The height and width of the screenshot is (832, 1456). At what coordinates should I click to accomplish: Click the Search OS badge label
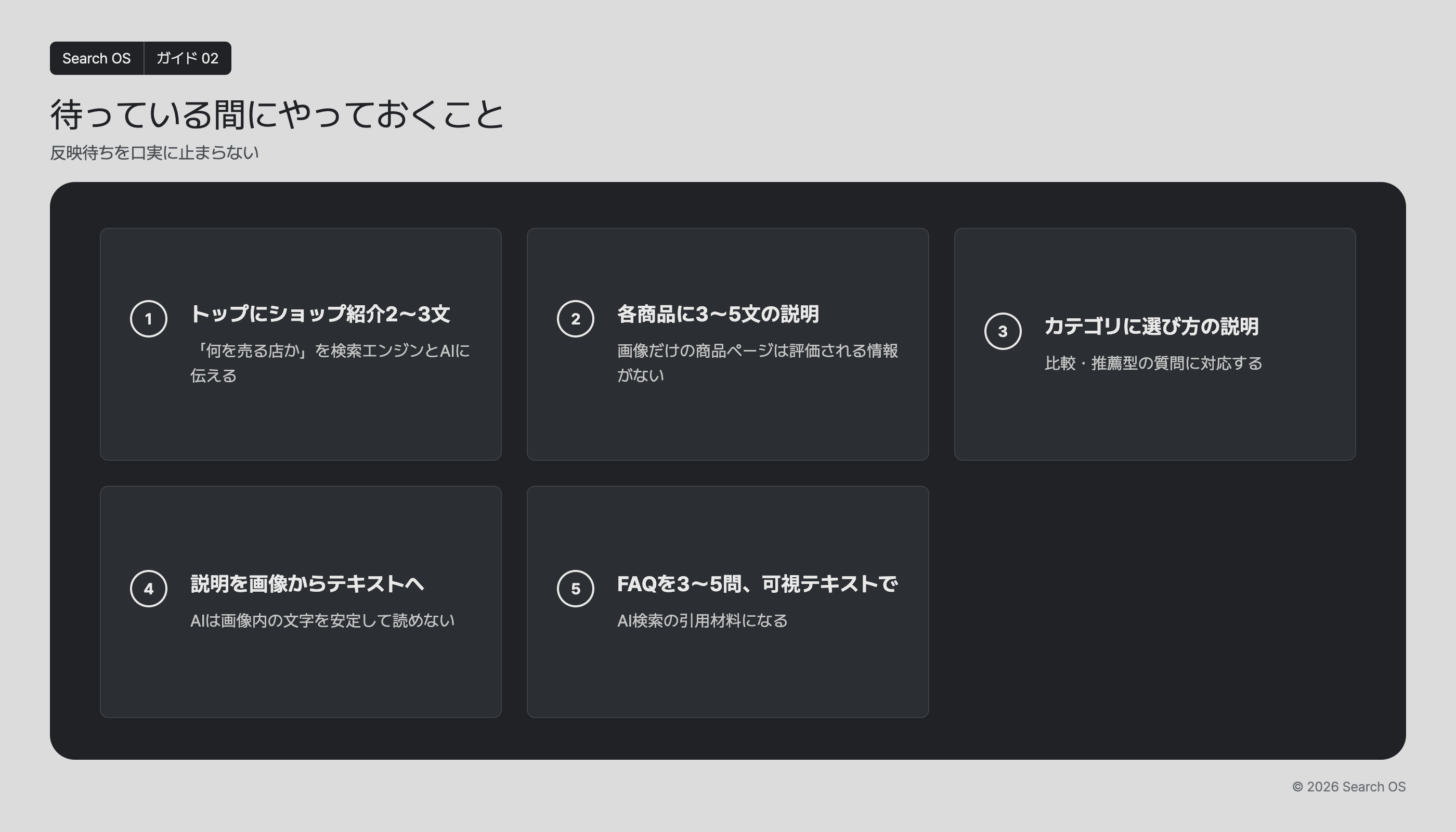(97, 58)
